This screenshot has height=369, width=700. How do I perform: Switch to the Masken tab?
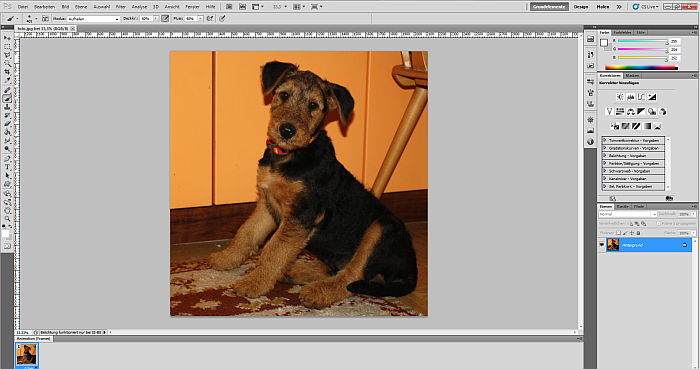click(632, 75)
